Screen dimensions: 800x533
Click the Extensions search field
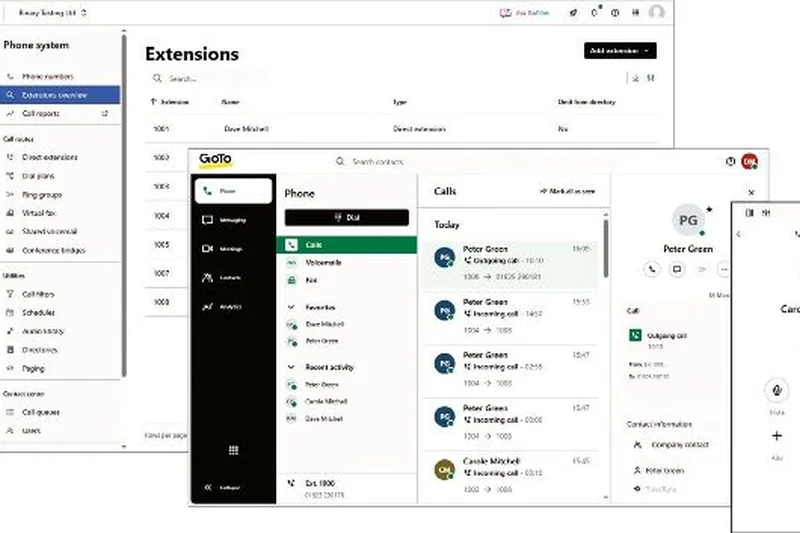[210, 79]
